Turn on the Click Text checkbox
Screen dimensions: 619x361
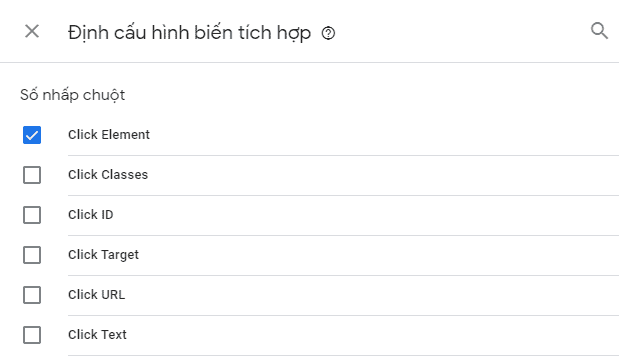(32, 335)
